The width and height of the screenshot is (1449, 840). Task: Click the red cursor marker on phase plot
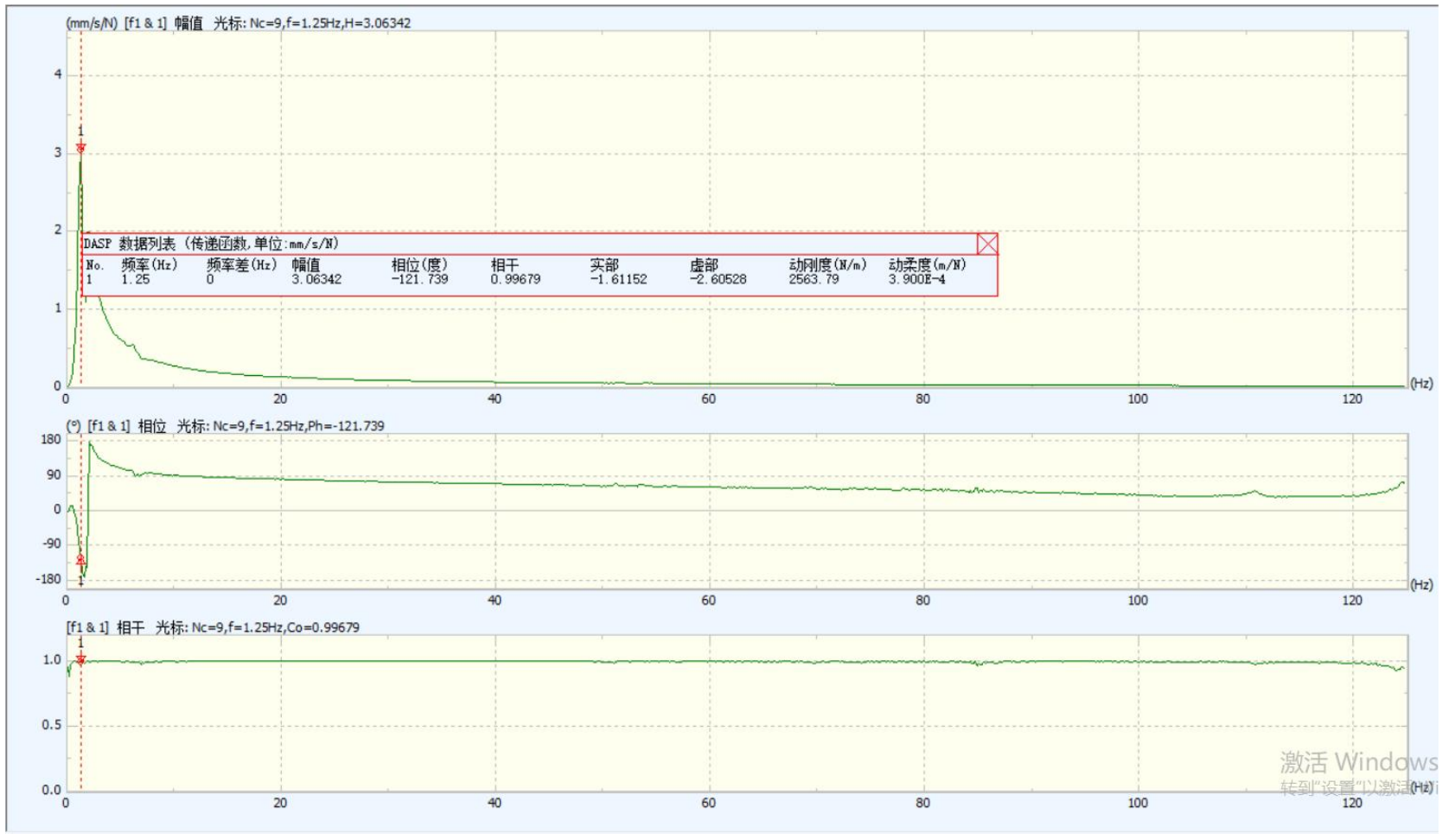click(81, 560)
